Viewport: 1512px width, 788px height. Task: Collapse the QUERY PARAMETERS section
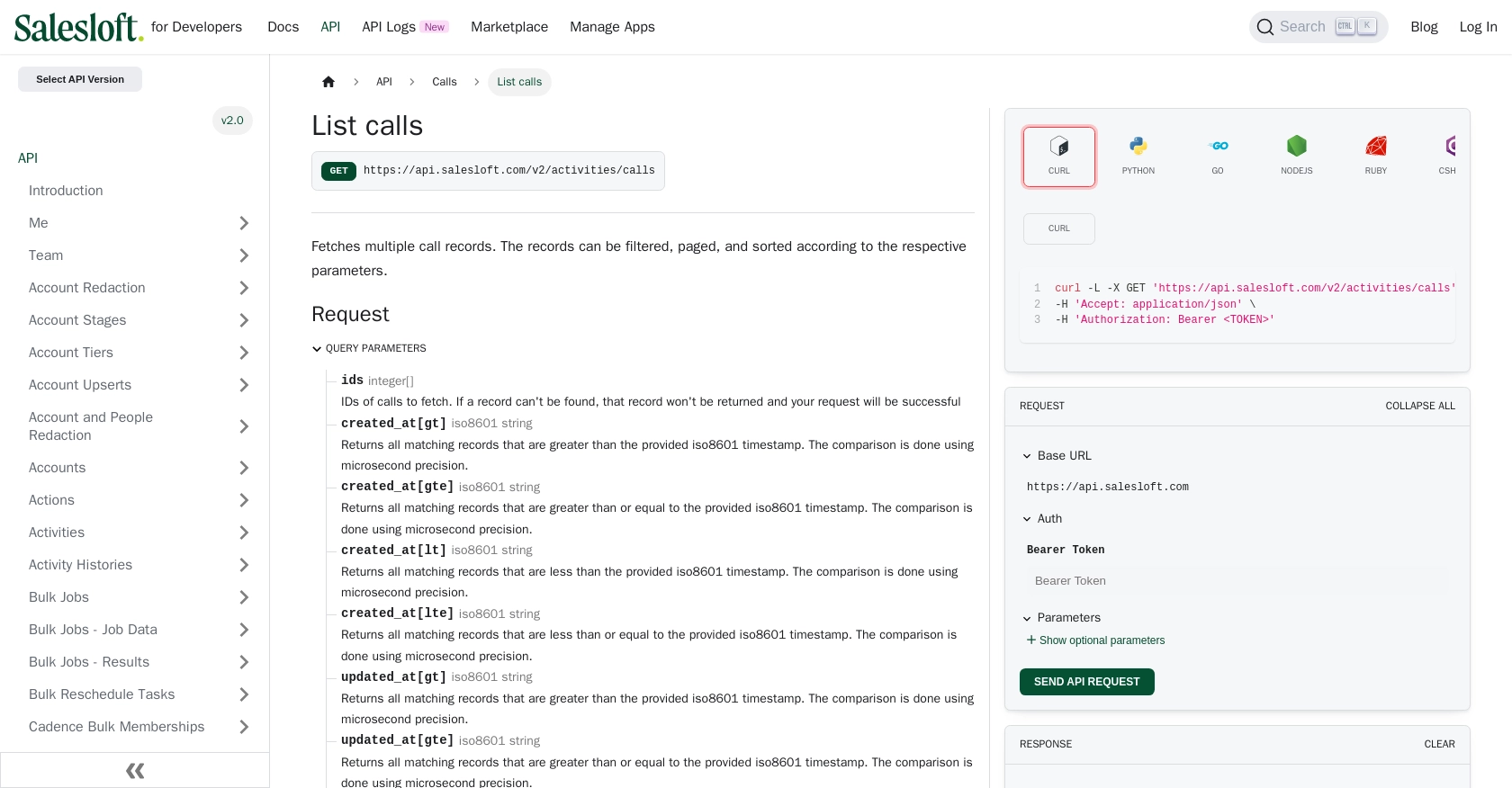369,348
